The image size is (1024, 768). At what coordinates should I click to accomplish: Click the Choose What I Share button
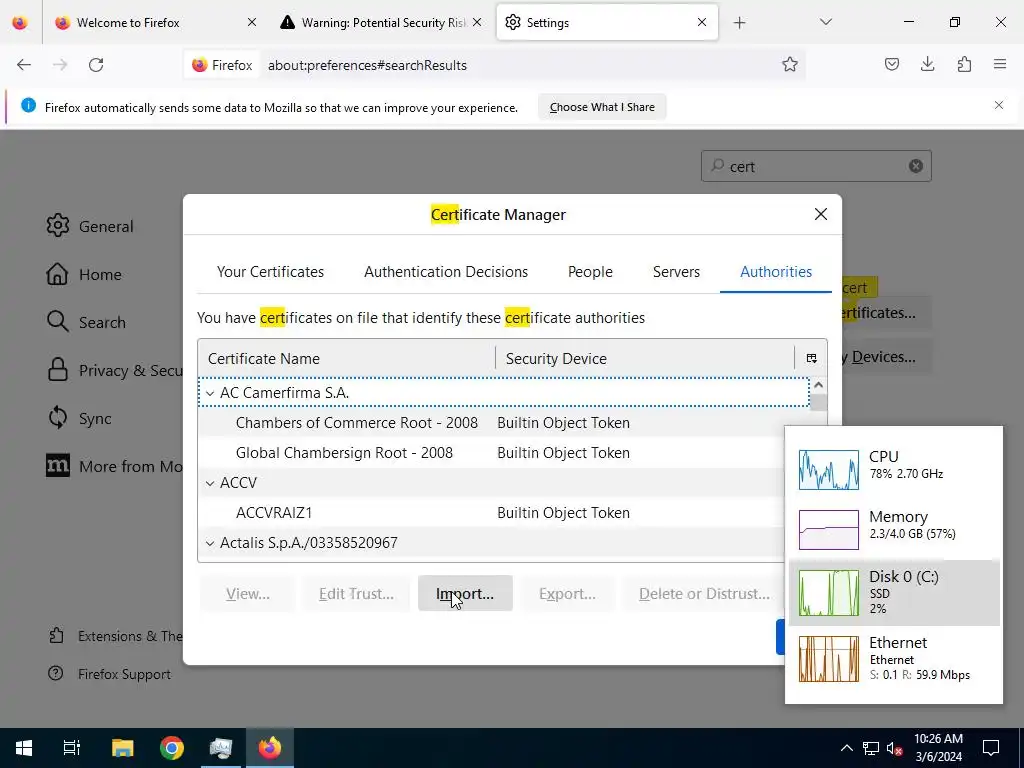(602, 107)
